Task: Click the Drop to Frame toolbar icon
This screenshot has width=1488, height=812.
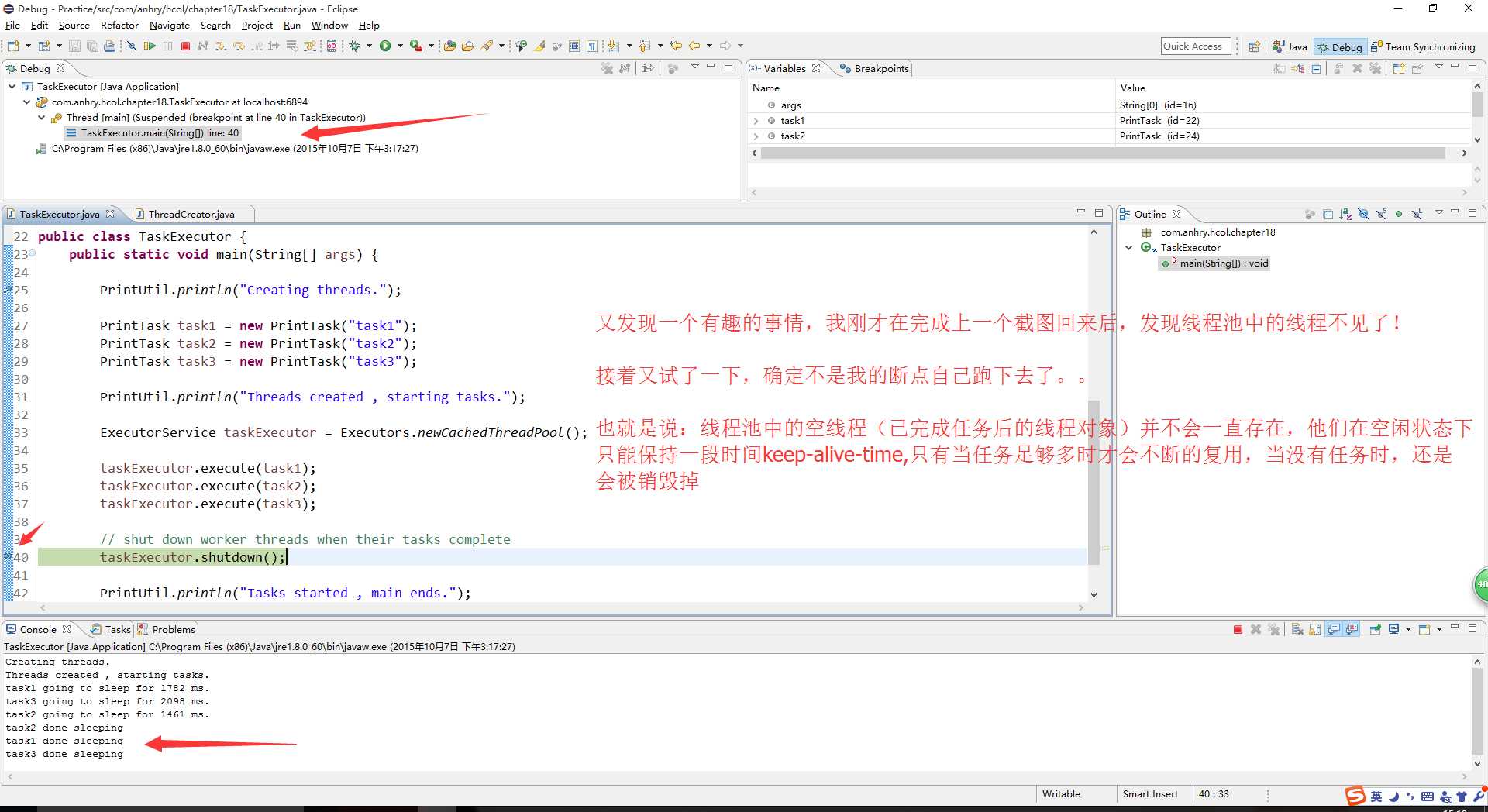Action: point(291,46)
